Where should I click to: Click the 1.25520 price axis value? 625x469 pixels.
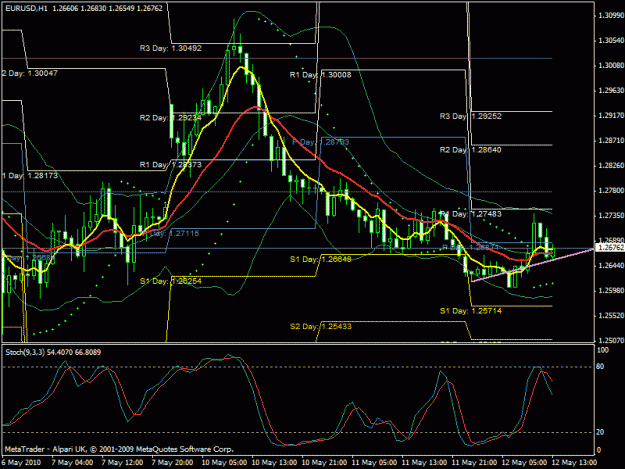point(611,316)
